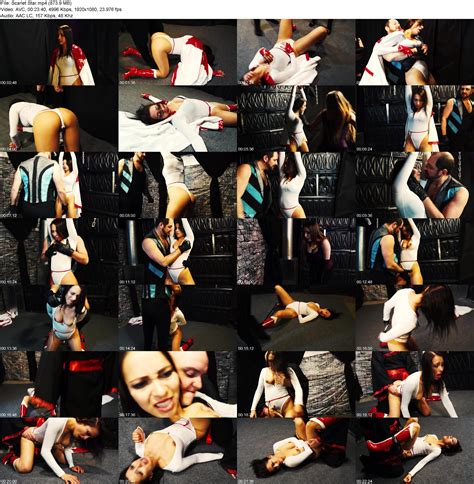Open the frame timestamped 00:08:00
The height and width of the screenshot is (484, 474).
(x=178, y=185)
